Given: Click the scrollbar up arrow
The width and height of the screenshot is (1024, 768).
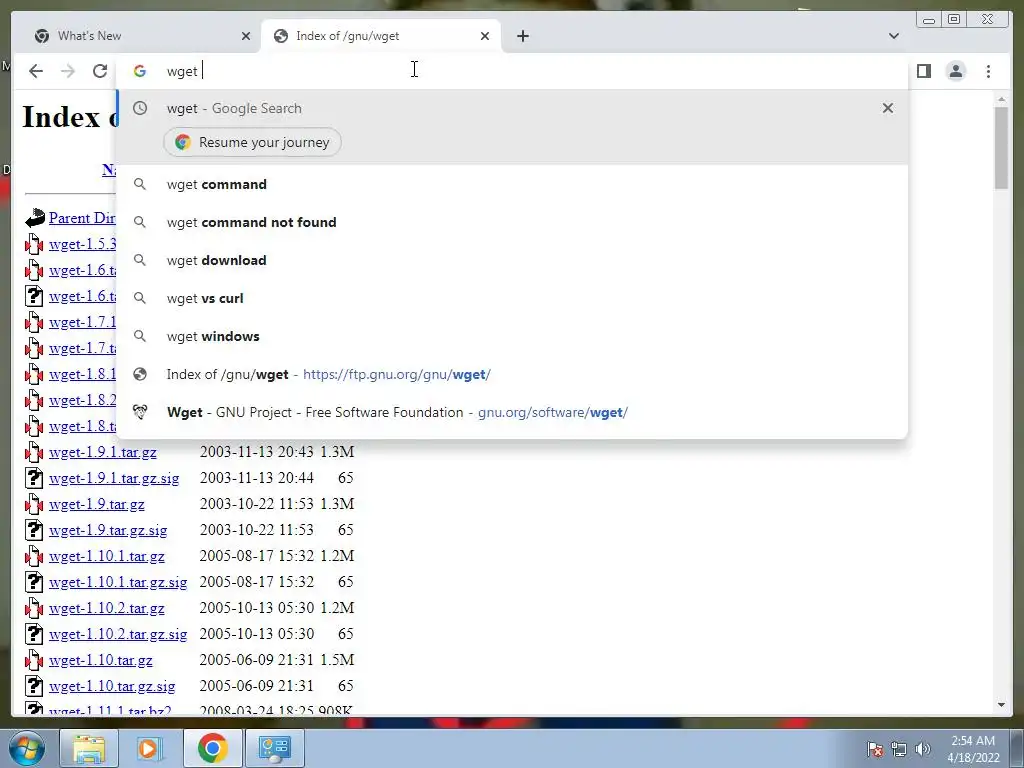Looking at the screenshot, I should pyautogui.click(x=1001, y=99).
